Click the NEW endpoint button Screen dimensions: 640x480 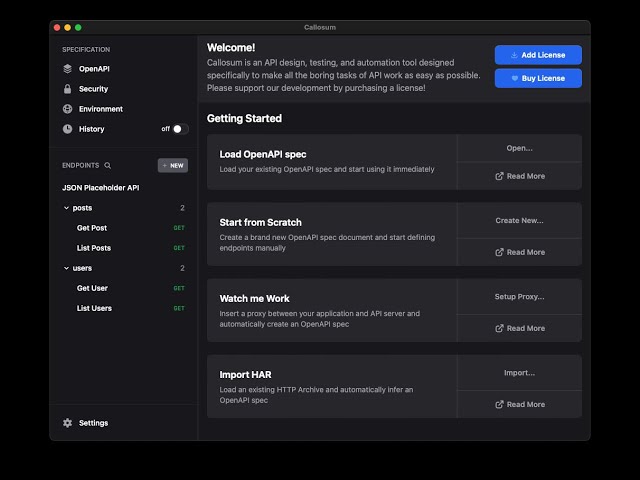(x=173, y=165)
